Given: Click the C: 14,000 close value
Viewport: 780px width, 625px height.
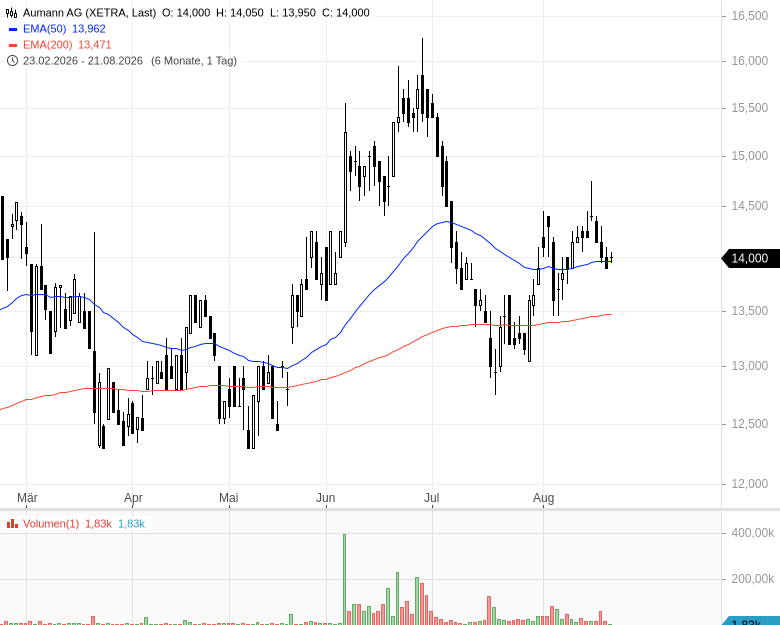Looking at the screenshot, I should (x=346, y=13).
